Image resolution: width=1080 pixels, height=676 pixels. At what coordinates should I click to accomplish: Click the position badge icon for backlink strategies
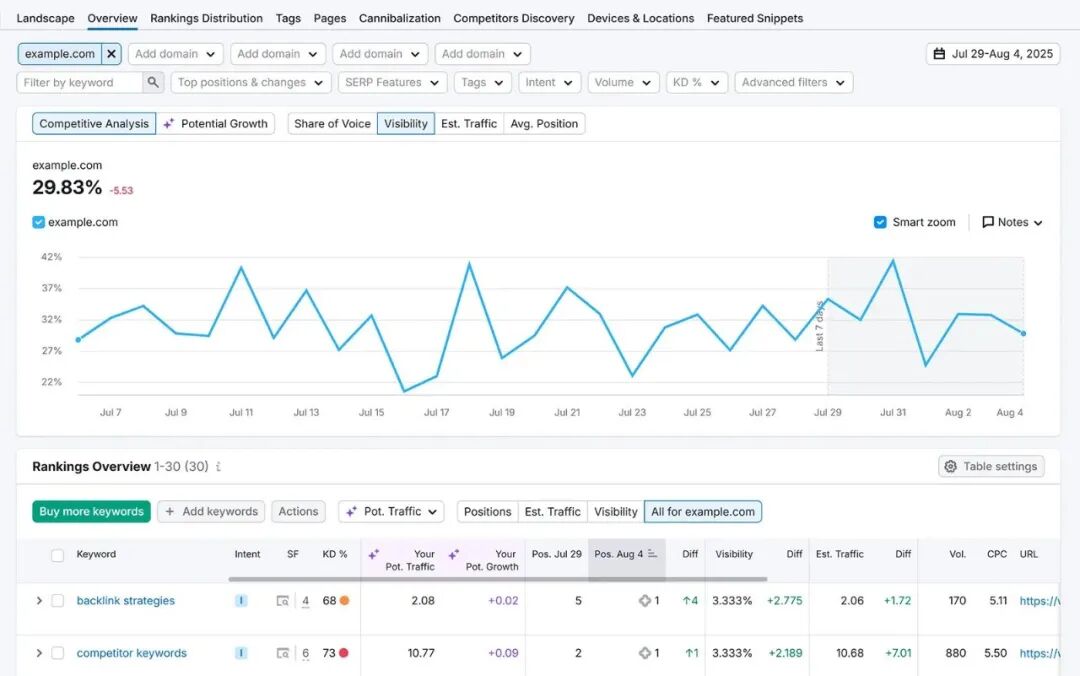pyautogui.click(x=645, y=601)
